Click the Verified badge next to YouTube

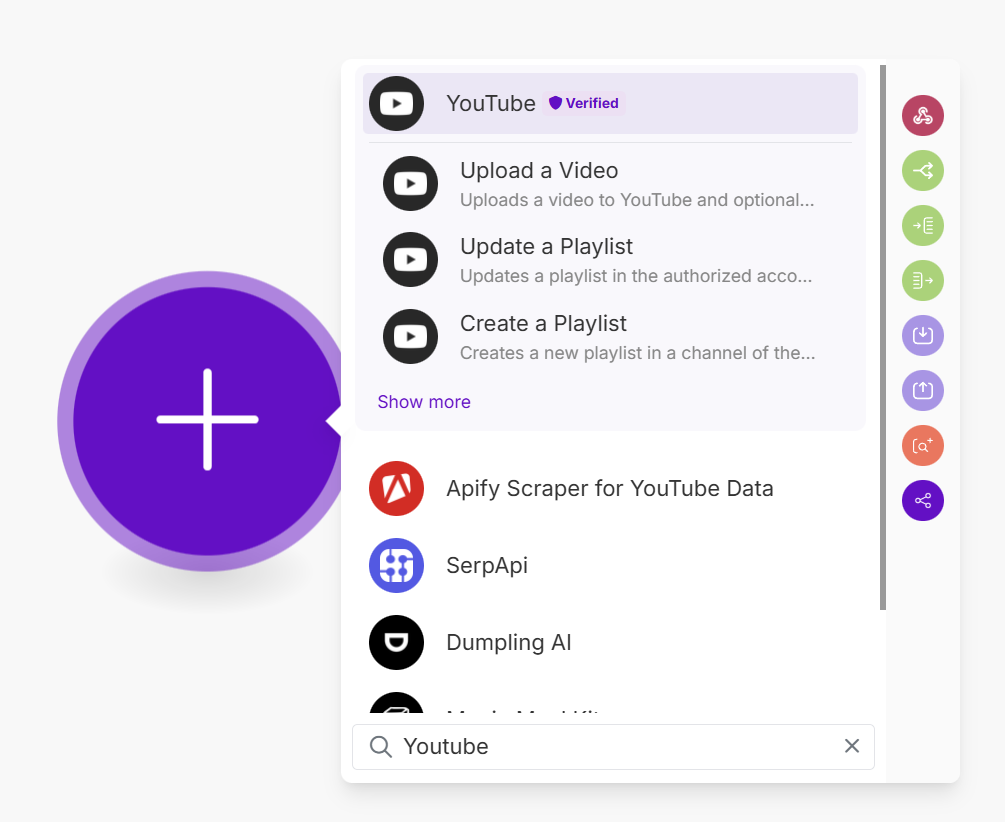584,103
